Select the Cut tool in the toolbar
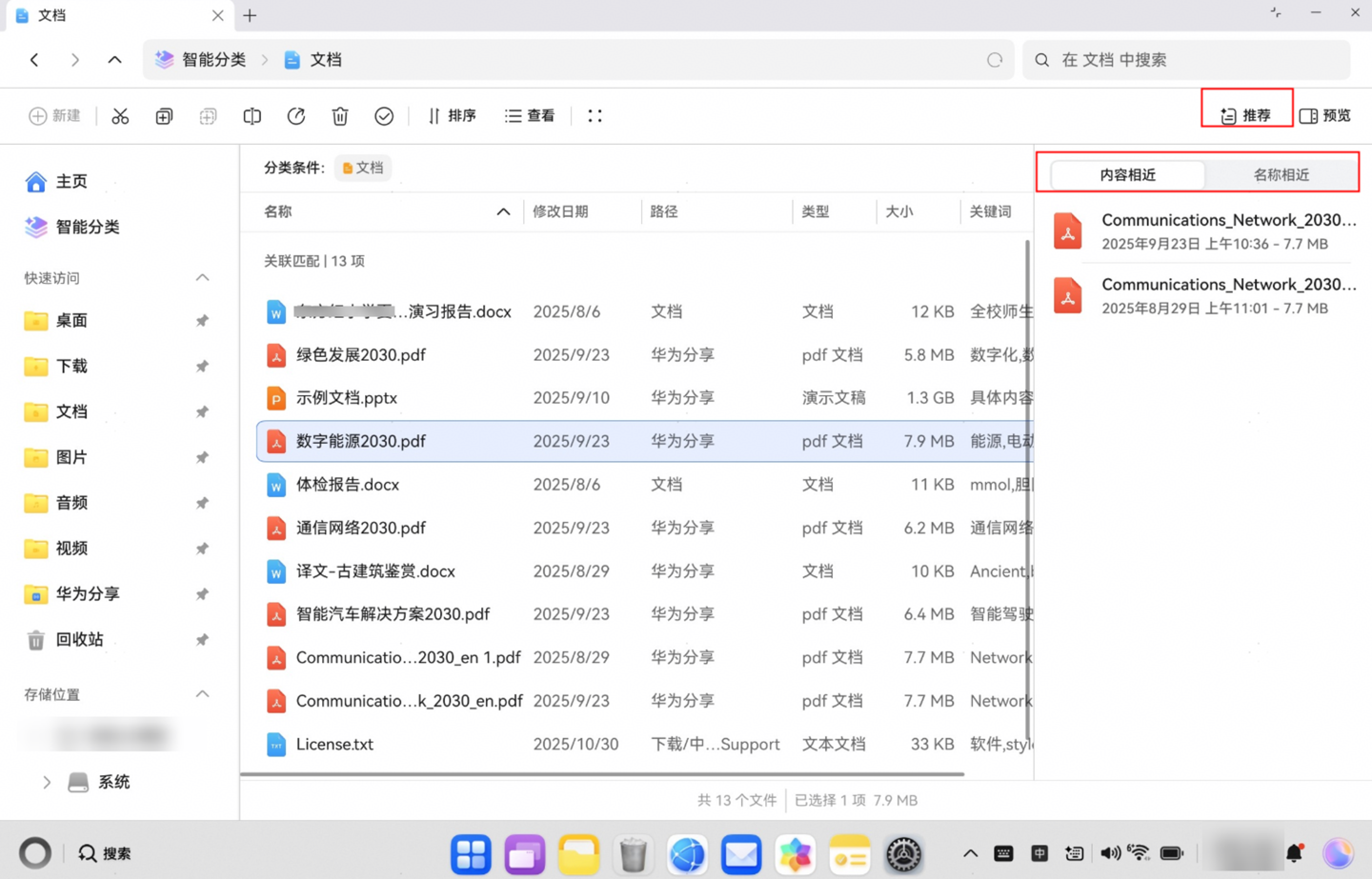The image size is (1372, 879). click(x=120, y=115)
